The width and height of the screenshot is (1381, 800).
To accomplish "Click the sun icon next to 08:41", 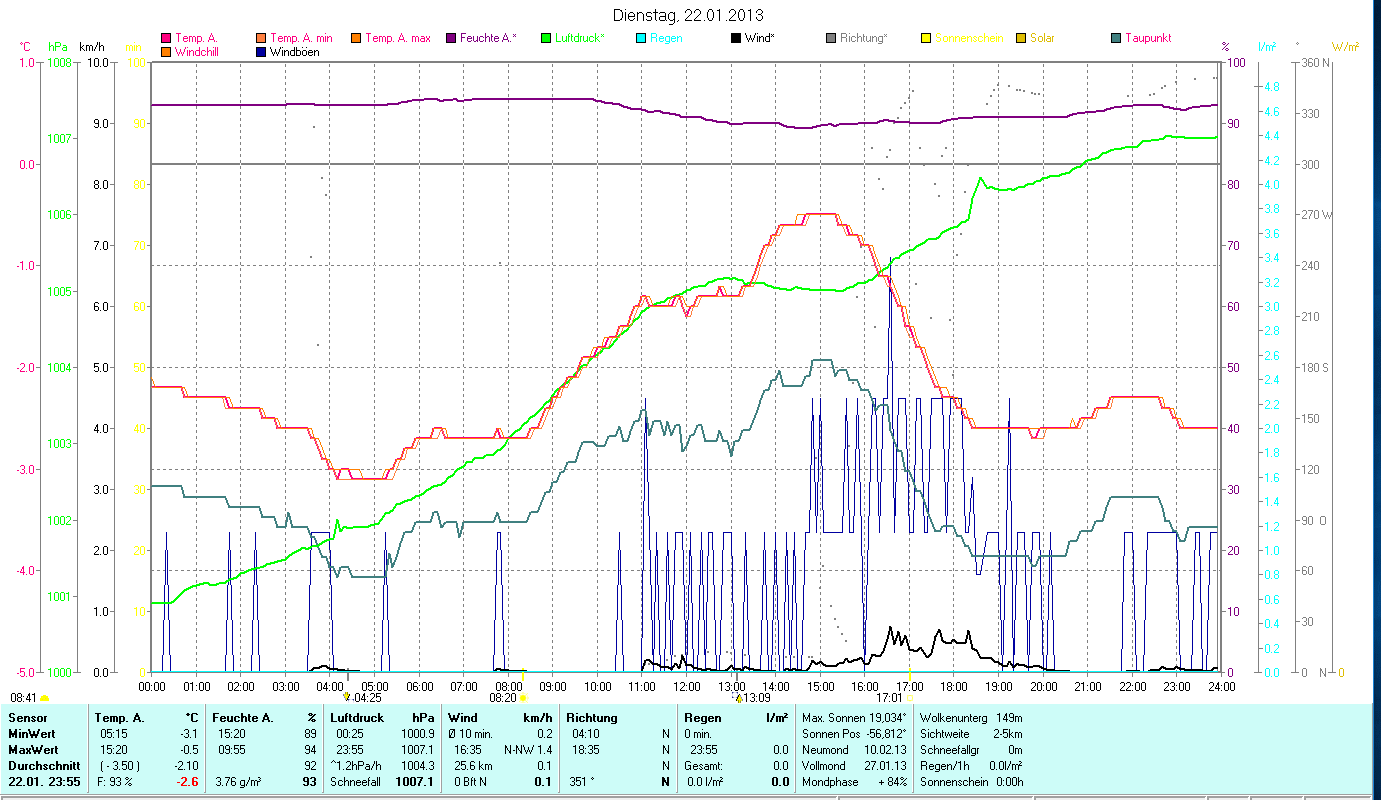I will (44, 698).
